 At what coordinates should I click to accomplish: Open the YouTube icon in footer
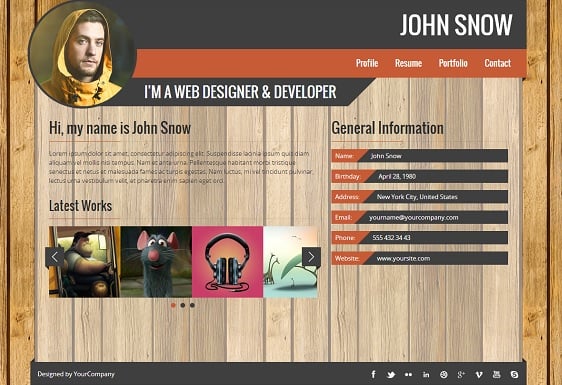click(x=496, y=374)
